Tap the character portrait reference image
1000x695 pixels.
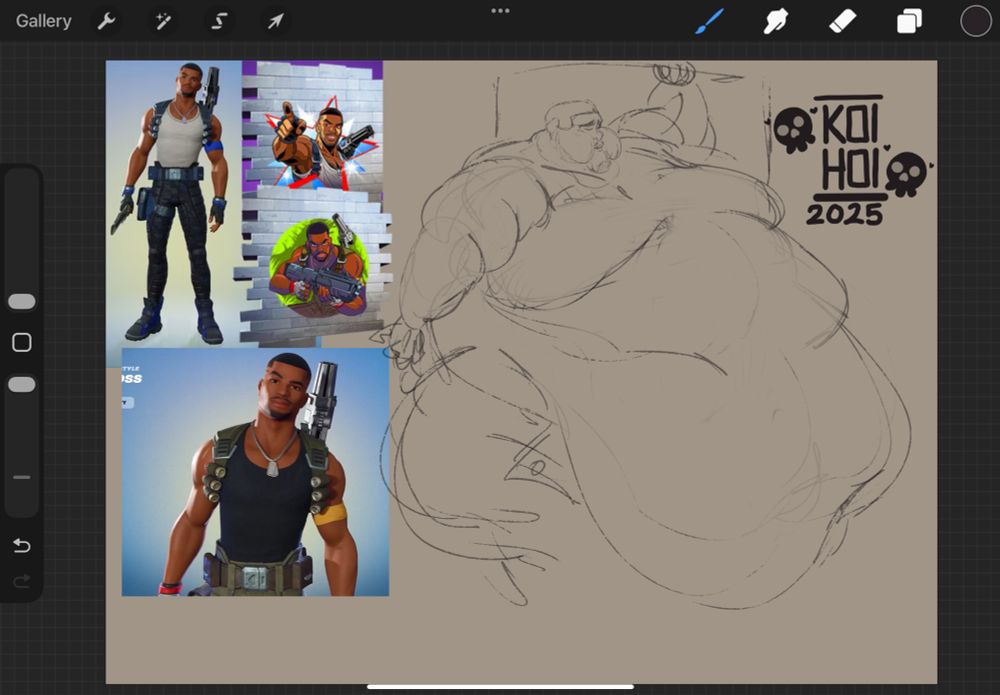(x=255, y=472)
